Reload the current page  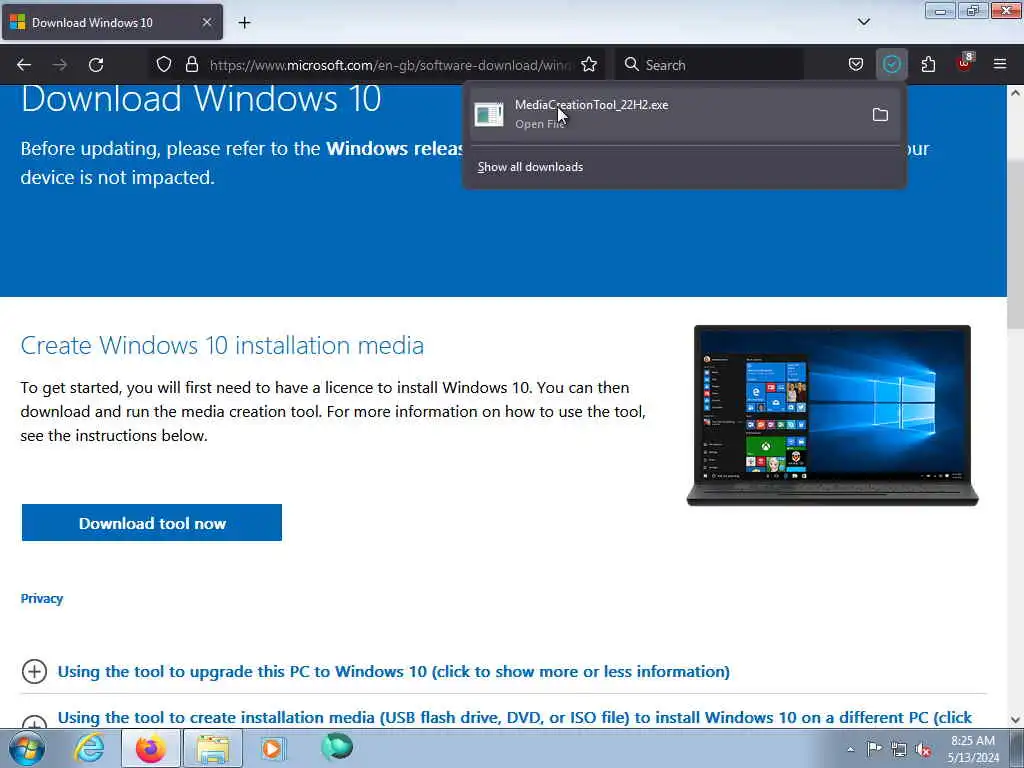(x=96, y=65)
